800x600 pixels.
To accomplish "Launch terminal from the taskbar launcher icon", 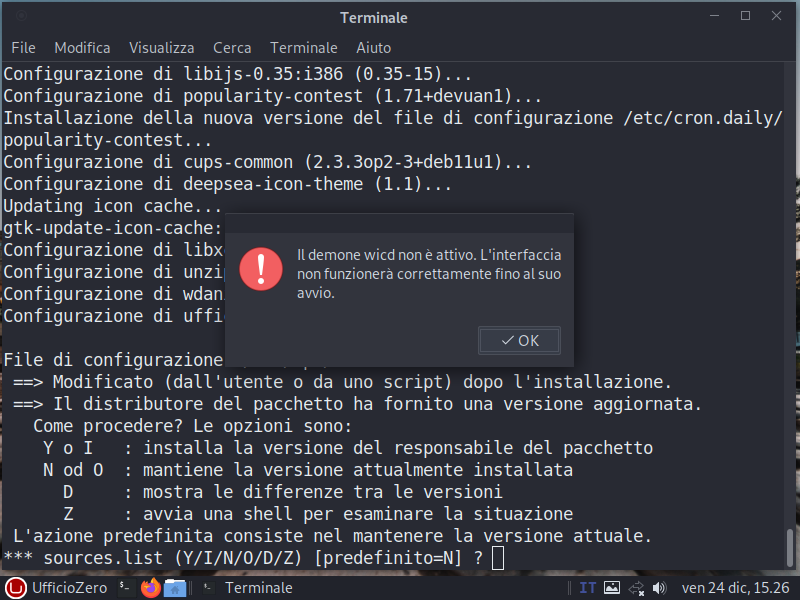I will (124, 588).
